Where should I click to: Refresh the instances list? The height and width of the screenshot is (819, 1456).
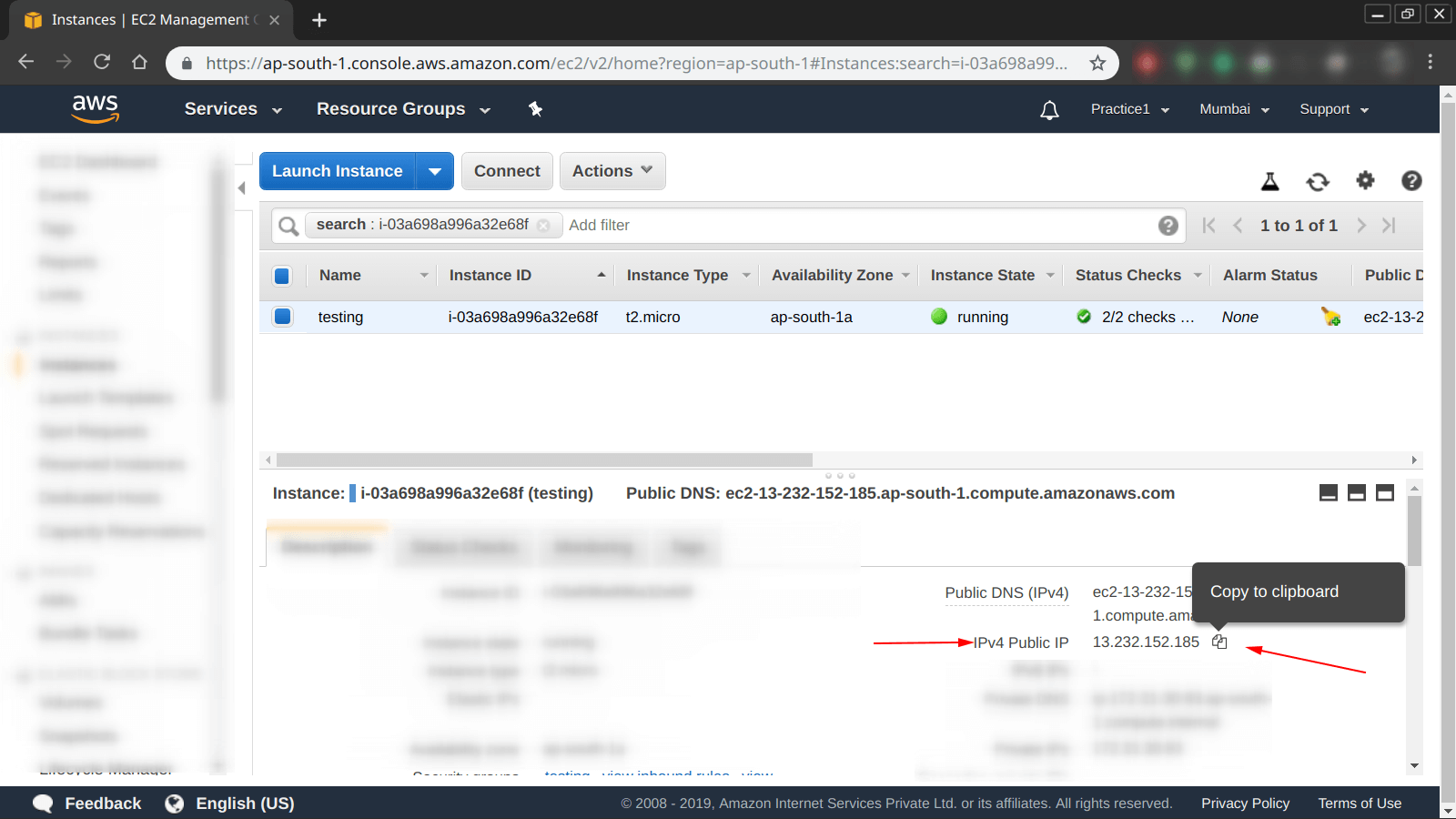(x=1317, y=181)
